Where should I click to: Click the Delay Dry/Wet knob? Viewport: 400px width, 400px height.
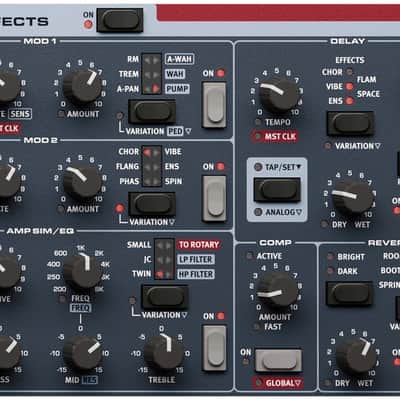pyautogui.click(x=352, y=197)
